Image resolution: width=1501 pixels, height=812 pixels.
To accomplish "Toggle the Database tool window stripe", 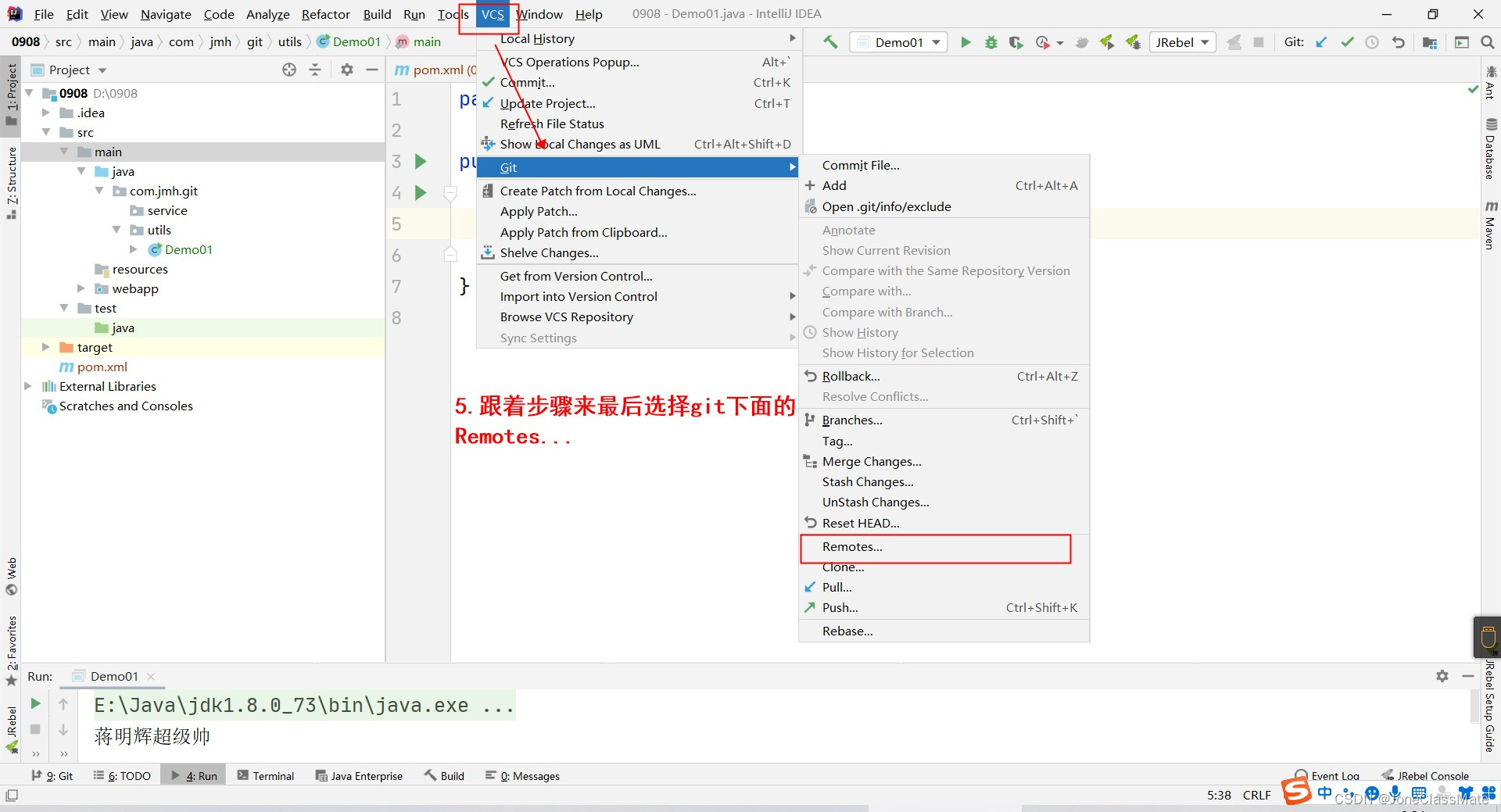I will point(1490,148).
